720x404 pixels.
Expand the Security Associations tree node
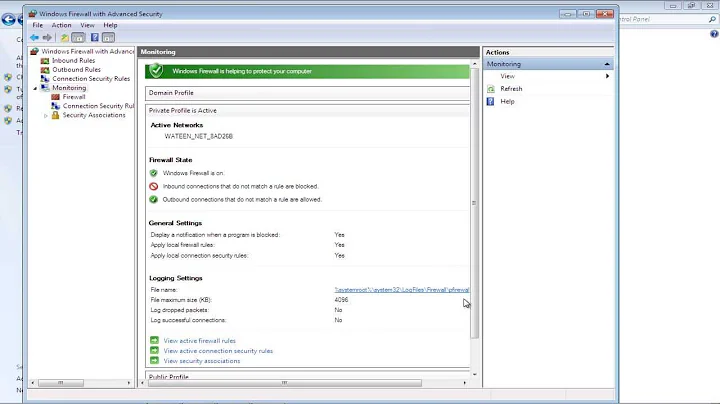pos(46,116)
